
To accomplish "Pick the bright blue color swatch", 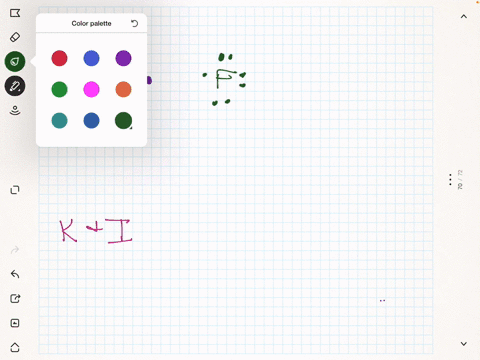I will pos(91,58).
